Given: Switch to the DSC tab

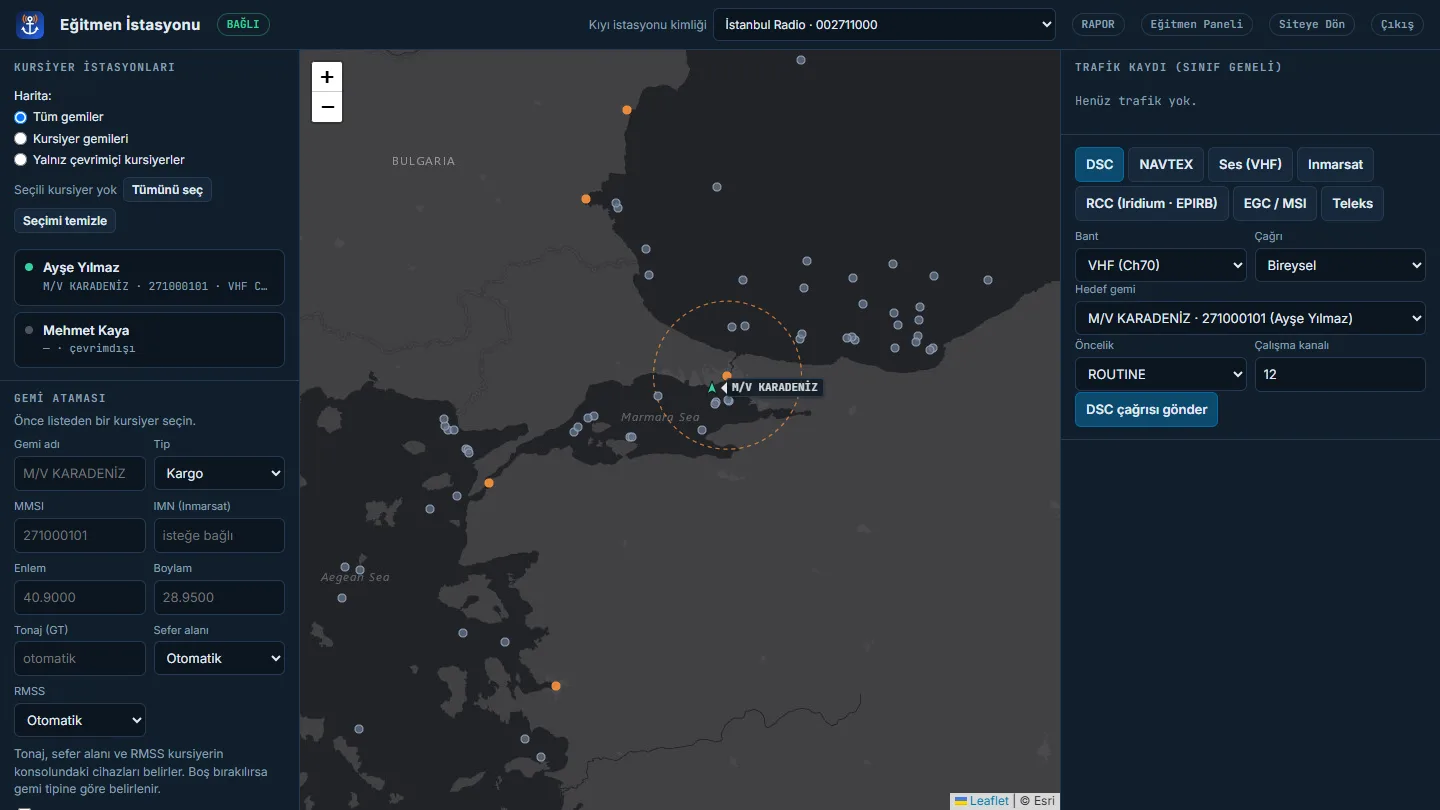Looking at the screenshot, I should (x=1100, y=164).
